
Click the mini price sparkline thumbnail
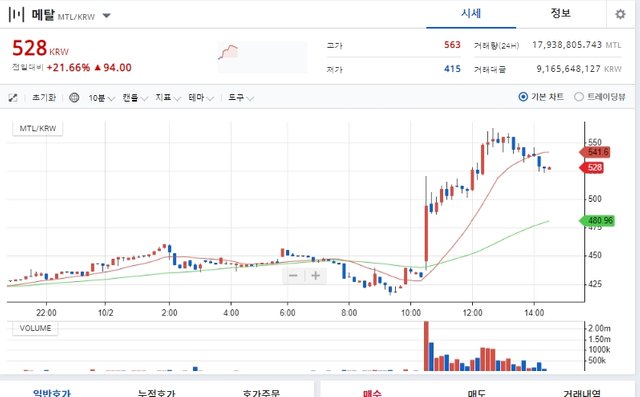pos(262,57)
